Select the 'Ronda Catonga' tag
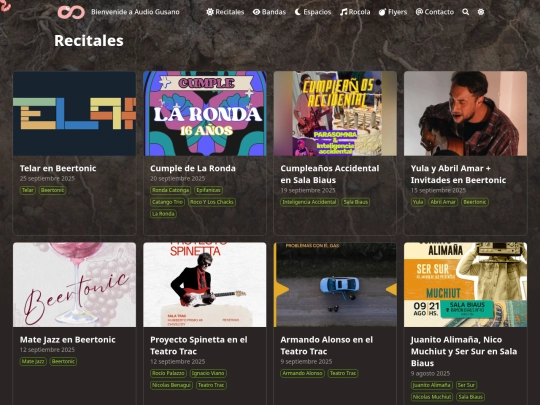The height and width of the screenshot is (405, 540). point(170,190)
